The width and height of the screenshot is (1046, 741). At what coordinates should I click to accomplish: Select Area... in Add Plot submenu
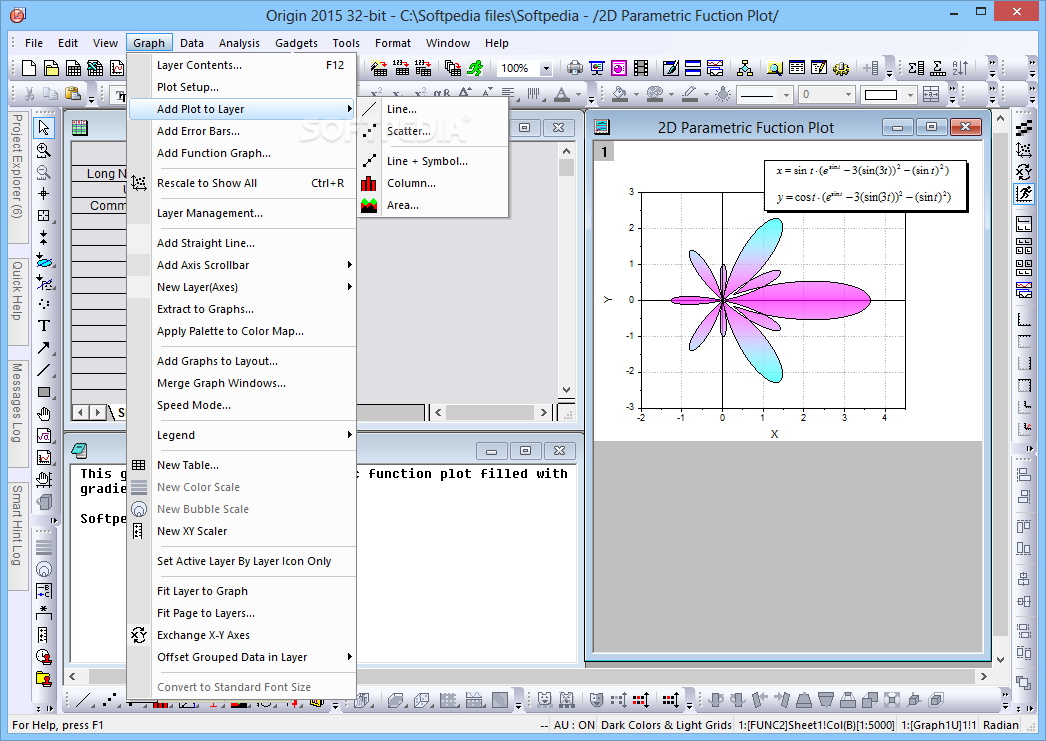433,205
